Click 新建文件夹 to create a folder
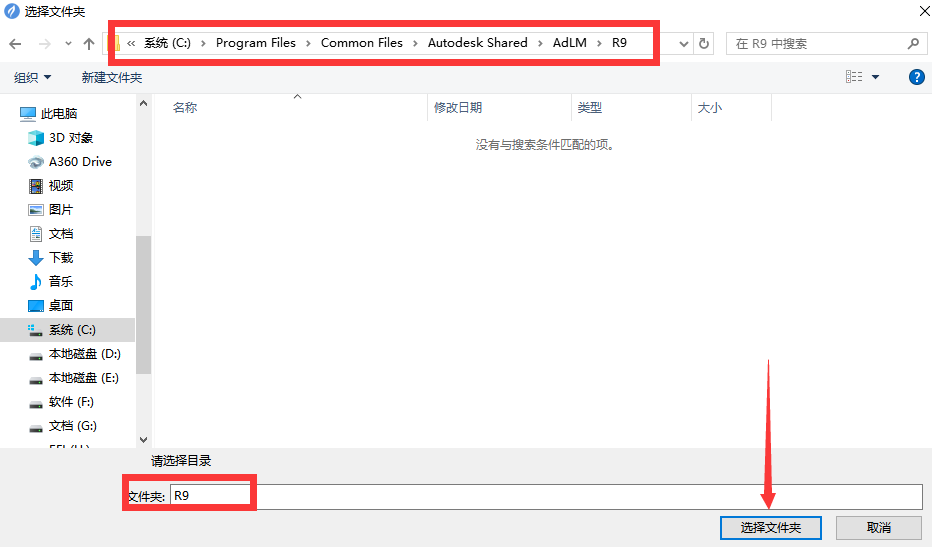The height and width of the screenshot is (547, 932). coord(112,77)
